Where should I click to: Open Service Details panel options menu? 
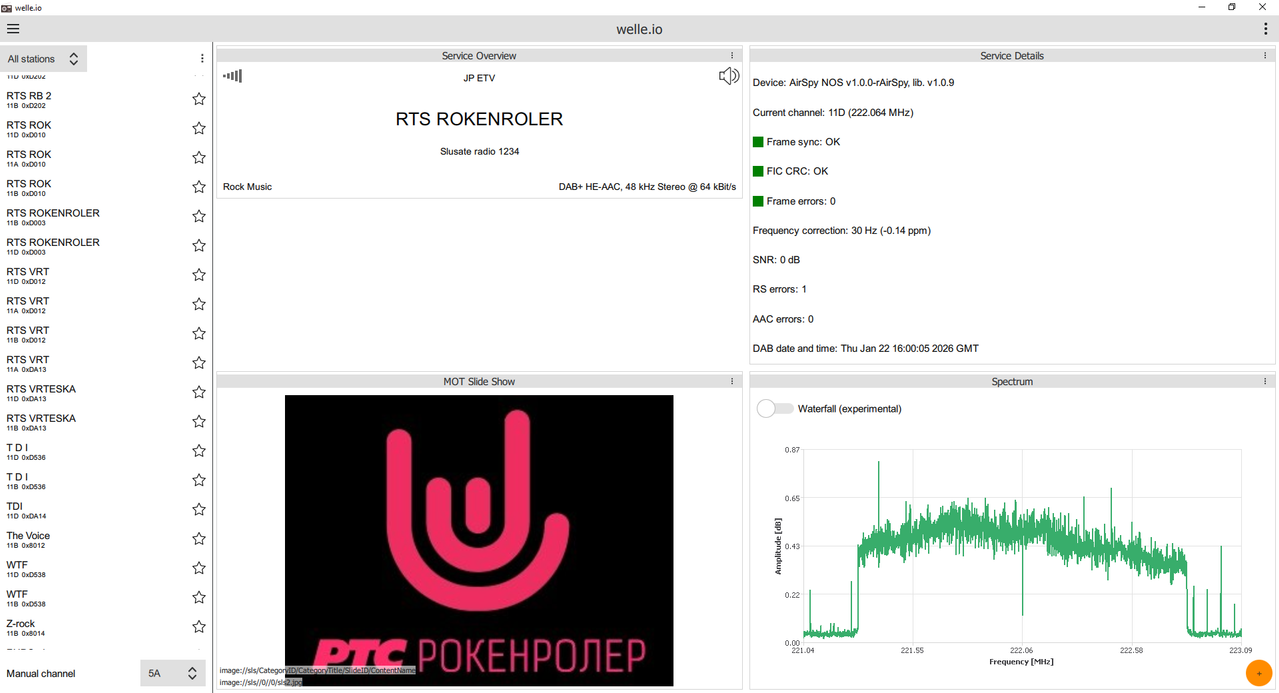coord(1265,56)
